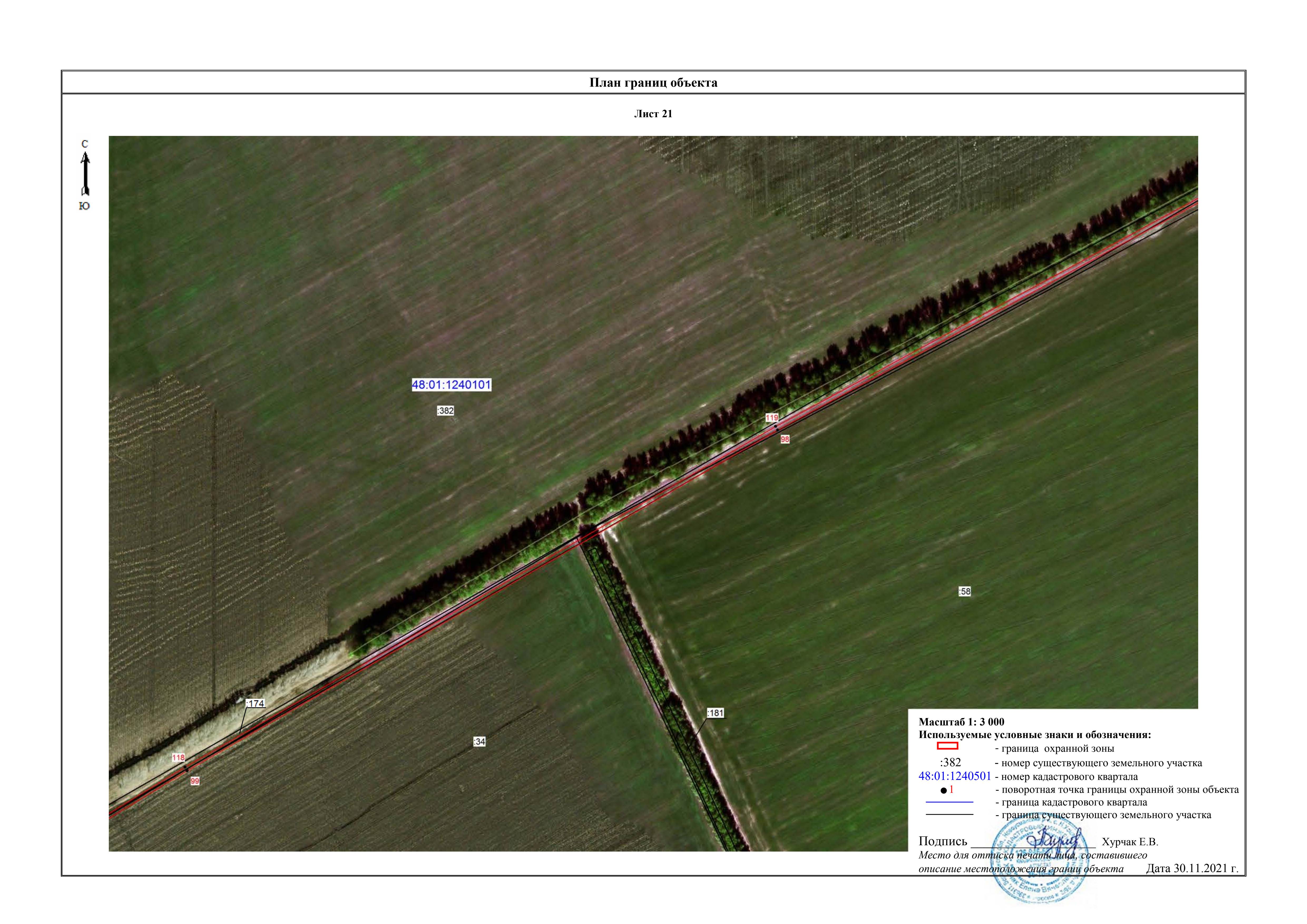Click parcel callout label :174
The height and width of the screenshot is (924, 1307).
255,704
